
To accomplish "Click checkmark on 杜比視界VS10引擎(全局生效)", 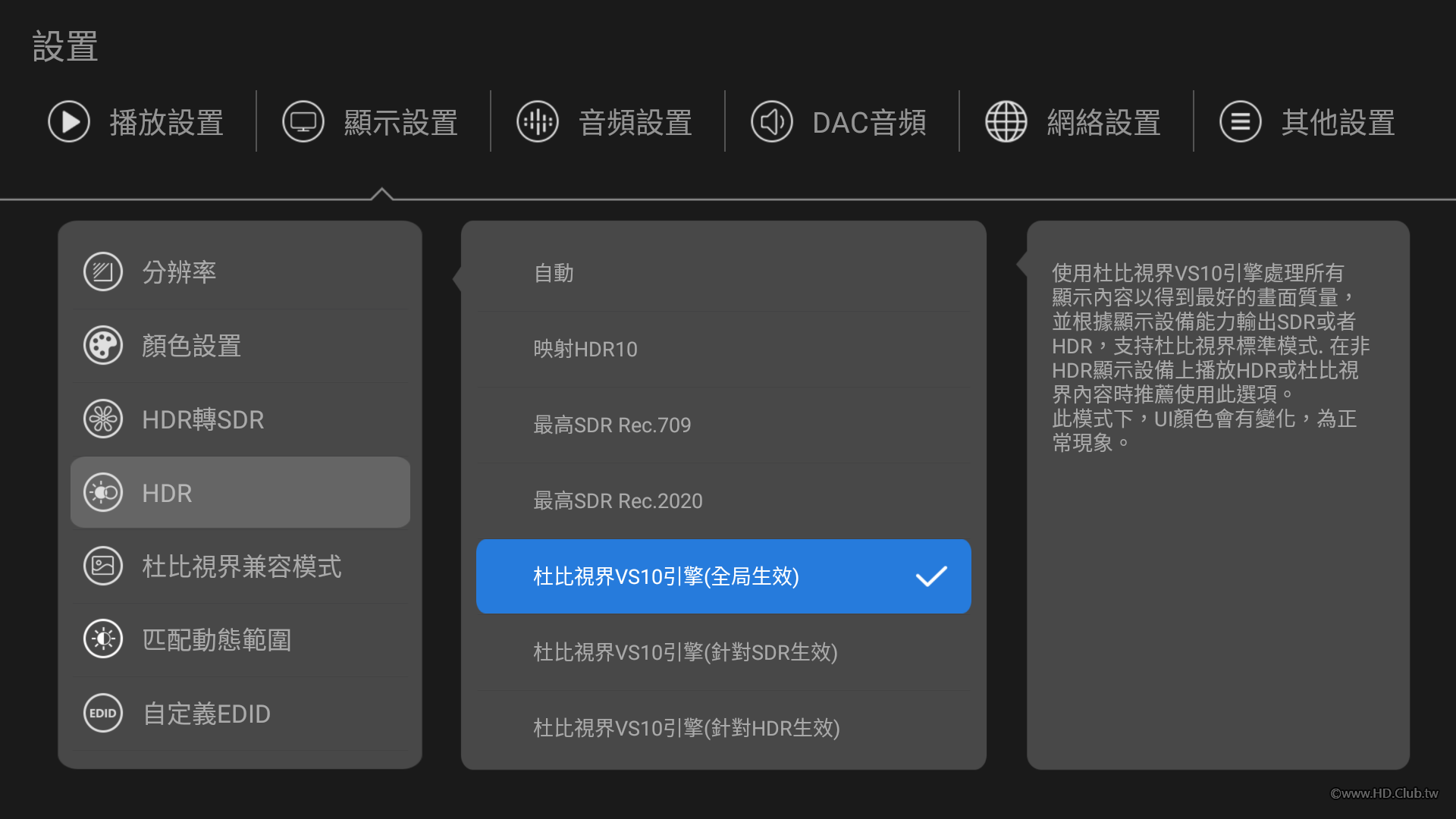I will coord(931,576).
